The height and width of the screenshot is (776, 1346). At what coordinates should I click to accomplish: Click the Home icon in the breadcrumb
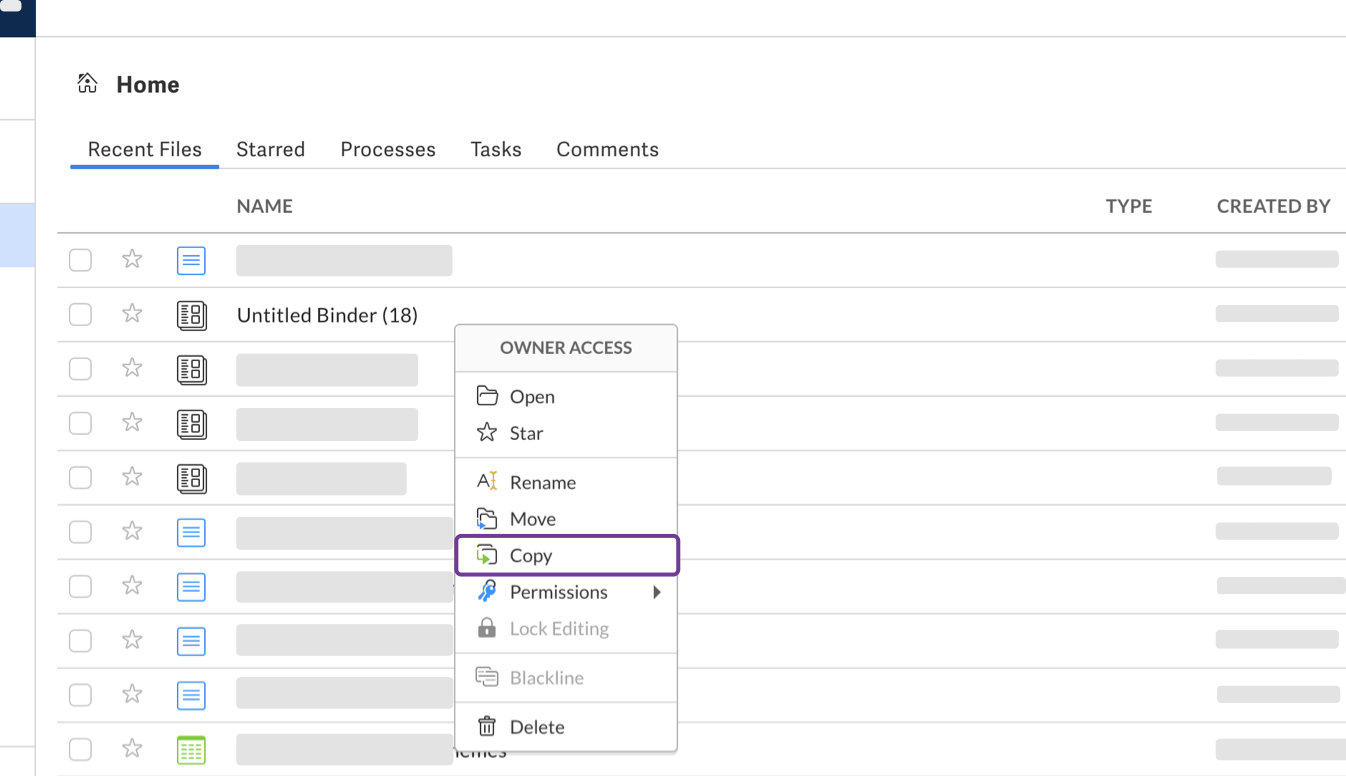coord(85,84)
